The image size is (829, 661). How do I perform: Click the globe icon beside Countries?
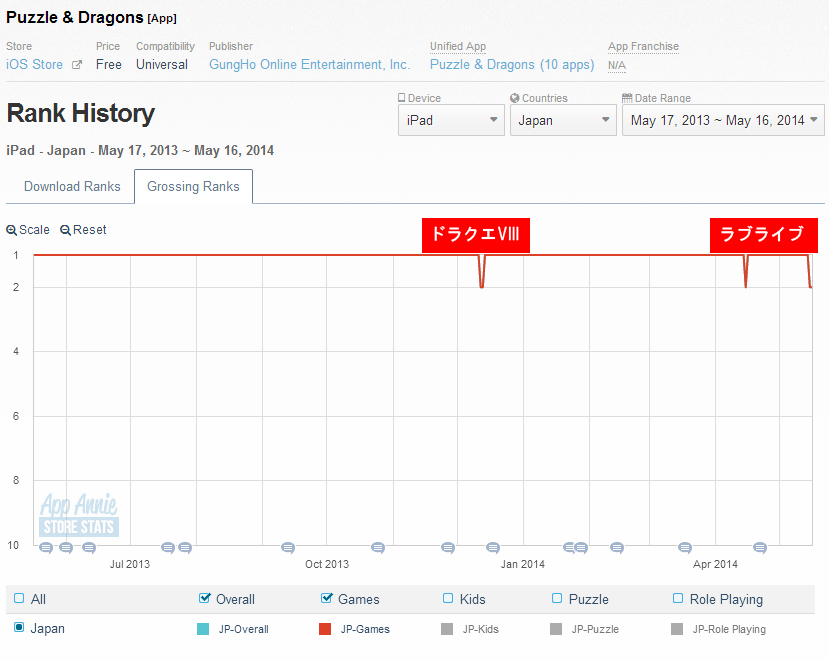[514, 98]
